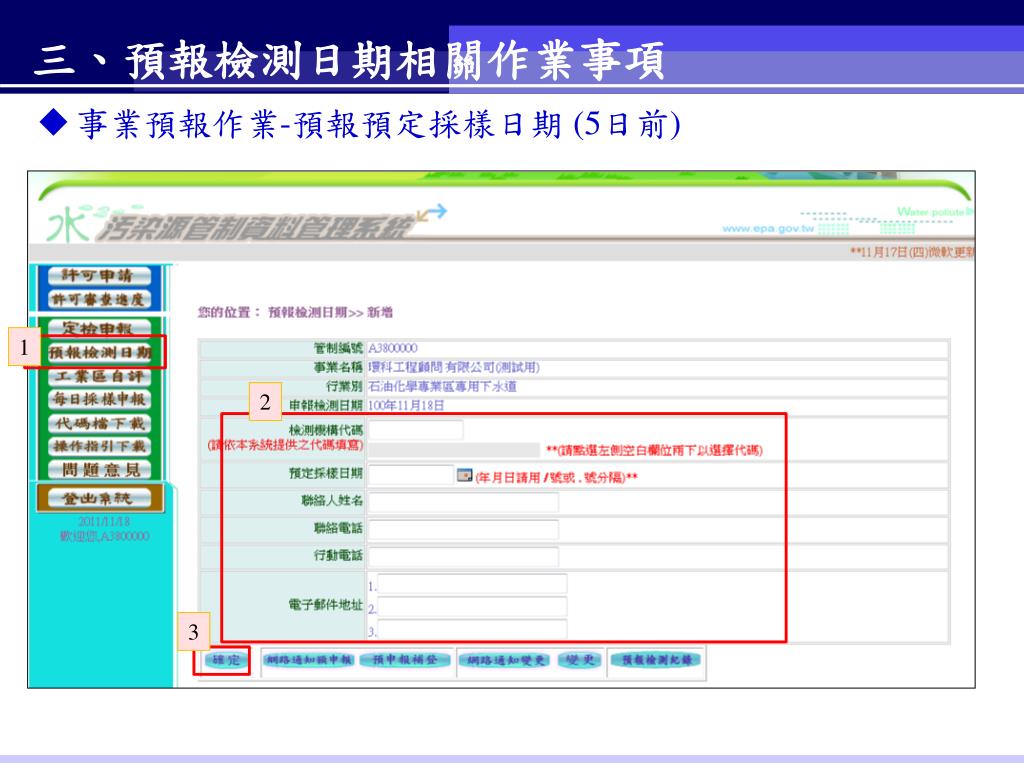Viewport: 1024px width, 768px height.
Task: Open 代碼檔下載 from the sidebar
Action: coord(99,423)
